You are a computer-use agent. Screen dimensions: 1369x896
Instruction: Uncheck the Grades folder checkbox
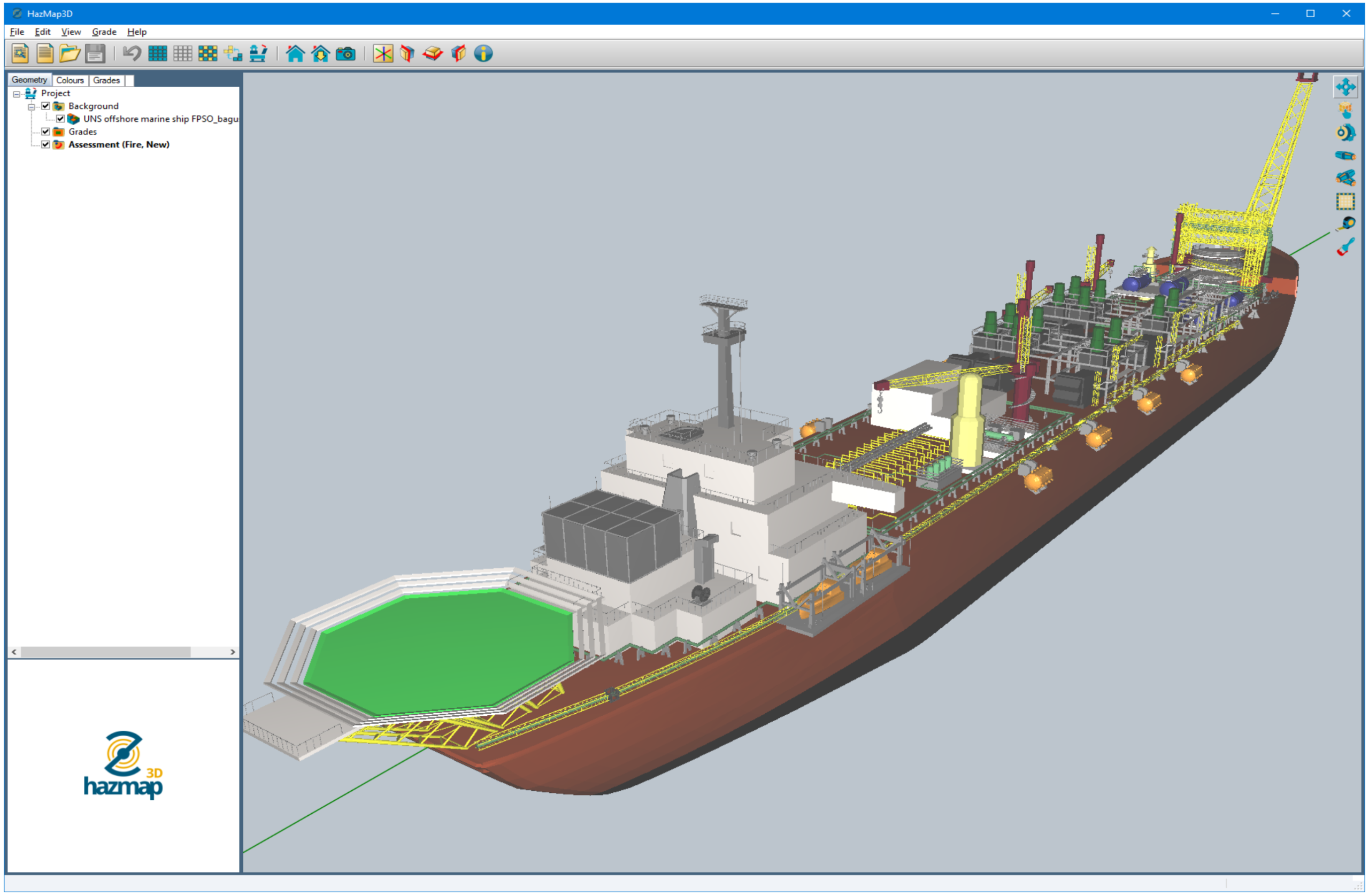tap(45, 132)
